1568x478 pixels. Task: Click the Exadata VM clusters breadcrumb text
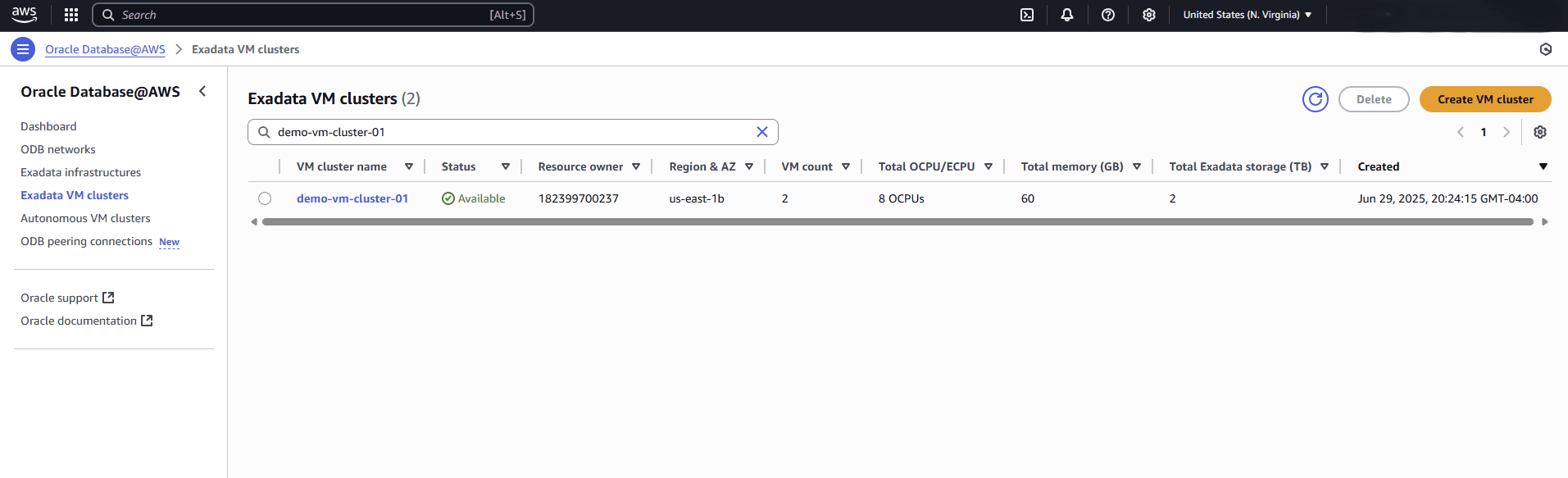245,49
